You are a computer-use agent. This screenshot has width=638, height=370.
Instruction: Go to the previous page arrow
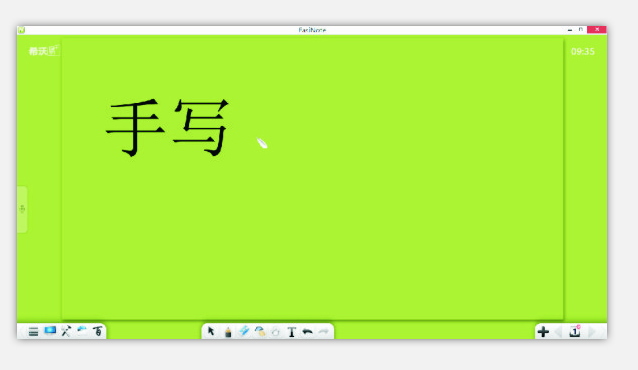pyautogui.click(x=558, y=332)
